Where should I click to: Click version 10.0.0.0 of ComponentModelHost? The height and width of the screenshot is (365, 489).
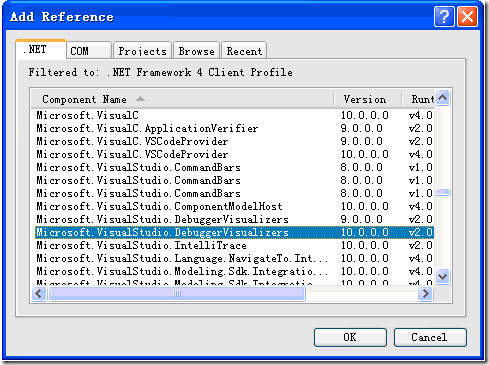click(364, 206)
